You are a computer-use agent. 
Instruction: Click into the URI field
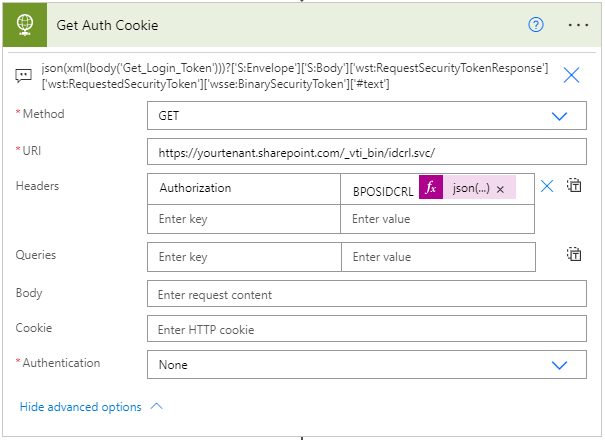[x=366, y=152]
